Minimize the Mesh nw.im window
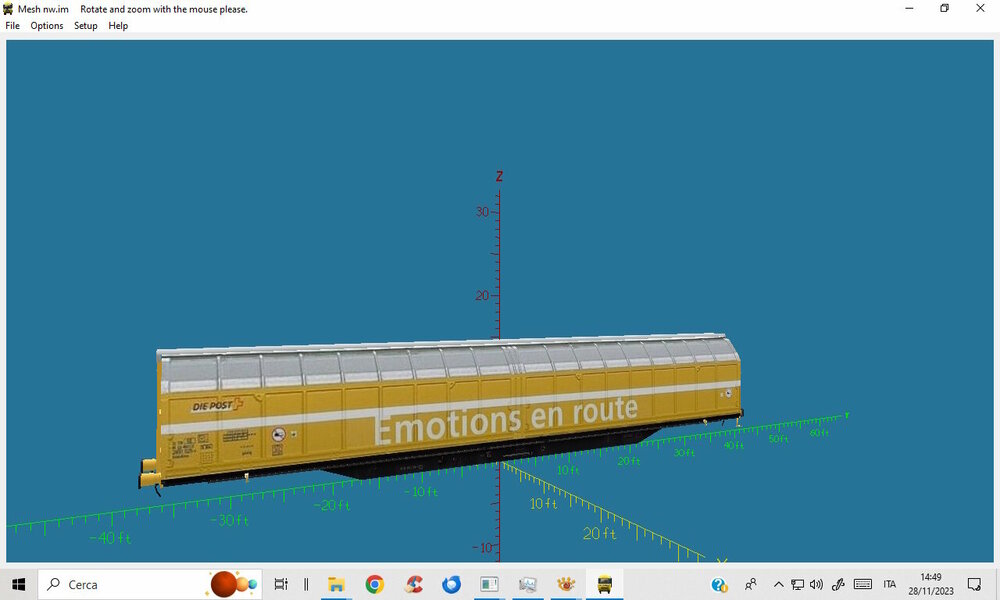 (x=909, y=8)
